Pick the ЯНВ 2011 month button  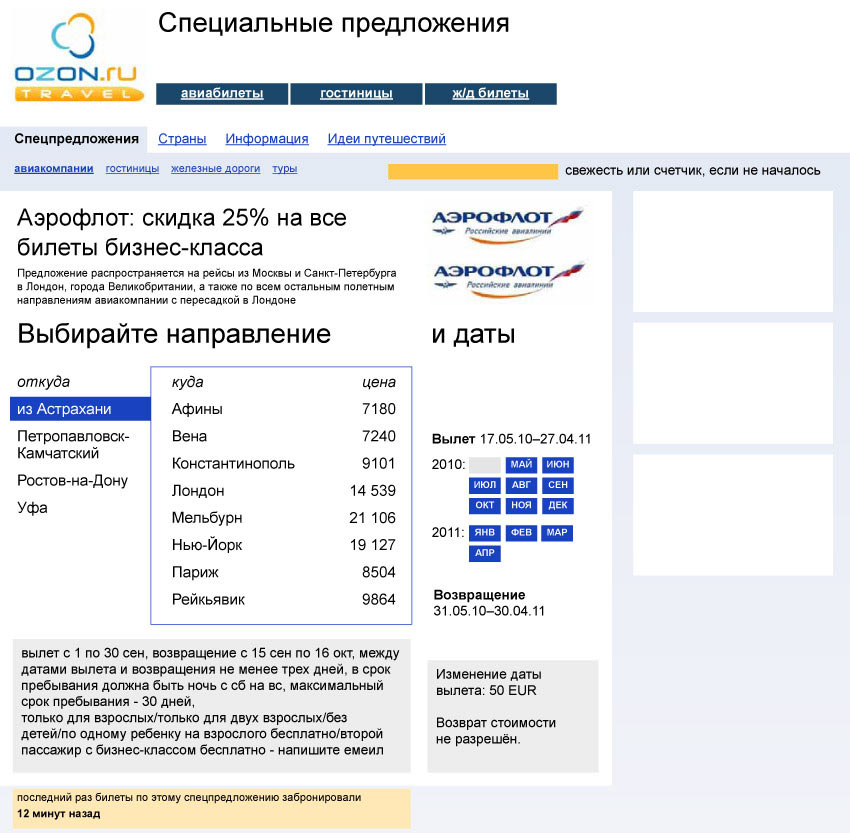click(485, 533)
